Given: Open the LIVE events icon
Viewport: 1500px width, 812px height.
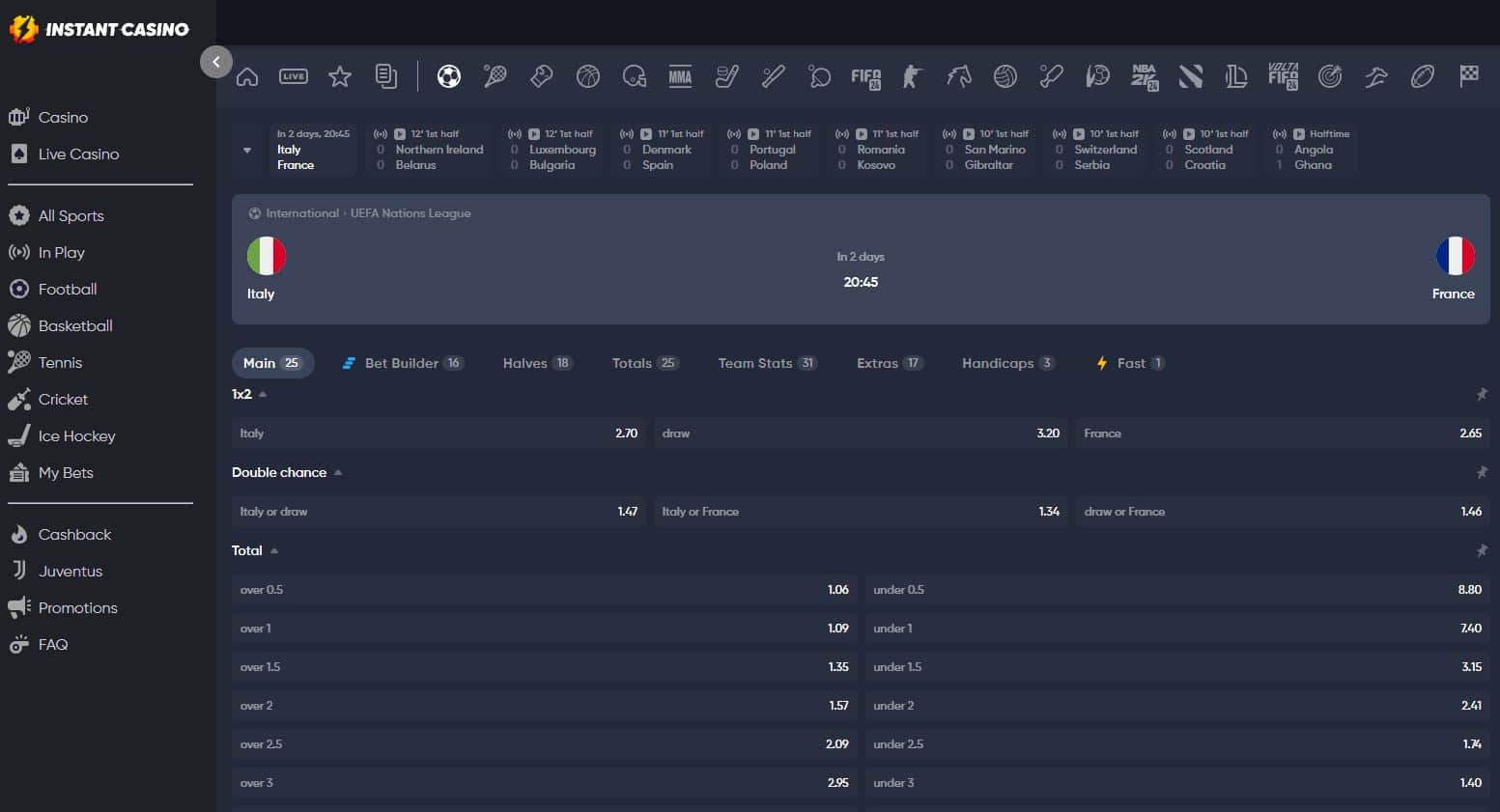Looking at the screenshot, I should 294,76.
